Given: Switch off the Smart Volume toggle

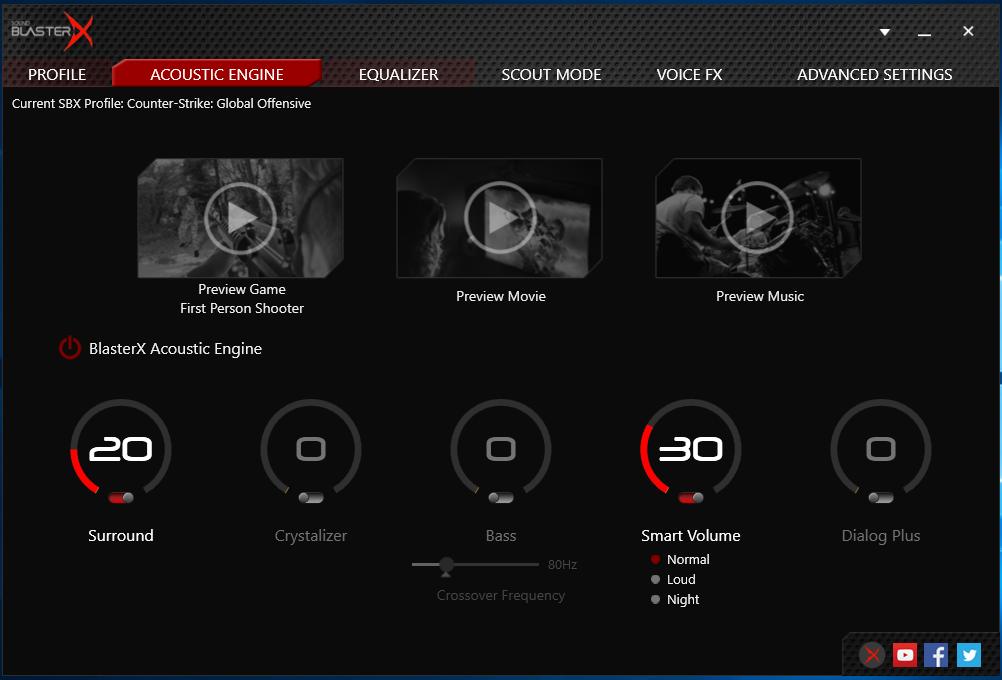Looking at the screenshot, I should (x=691, y=498).
